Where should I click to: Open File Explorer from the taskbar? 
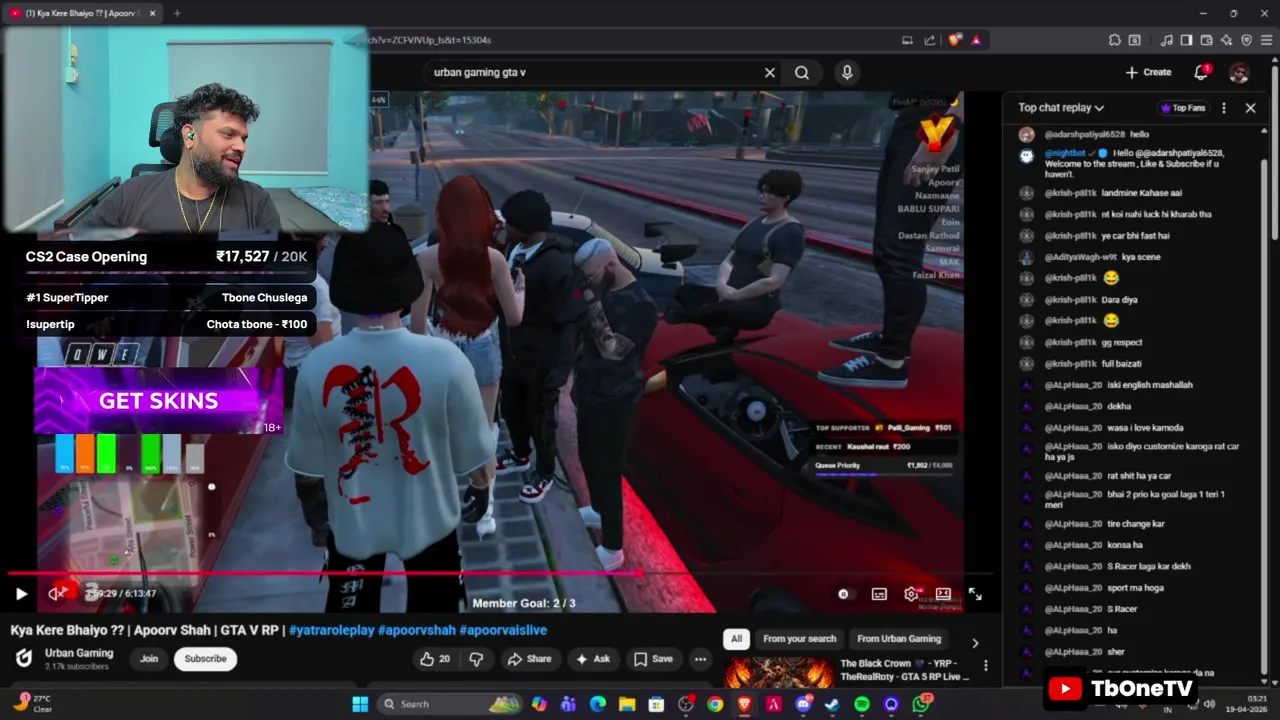pos(627,704)
